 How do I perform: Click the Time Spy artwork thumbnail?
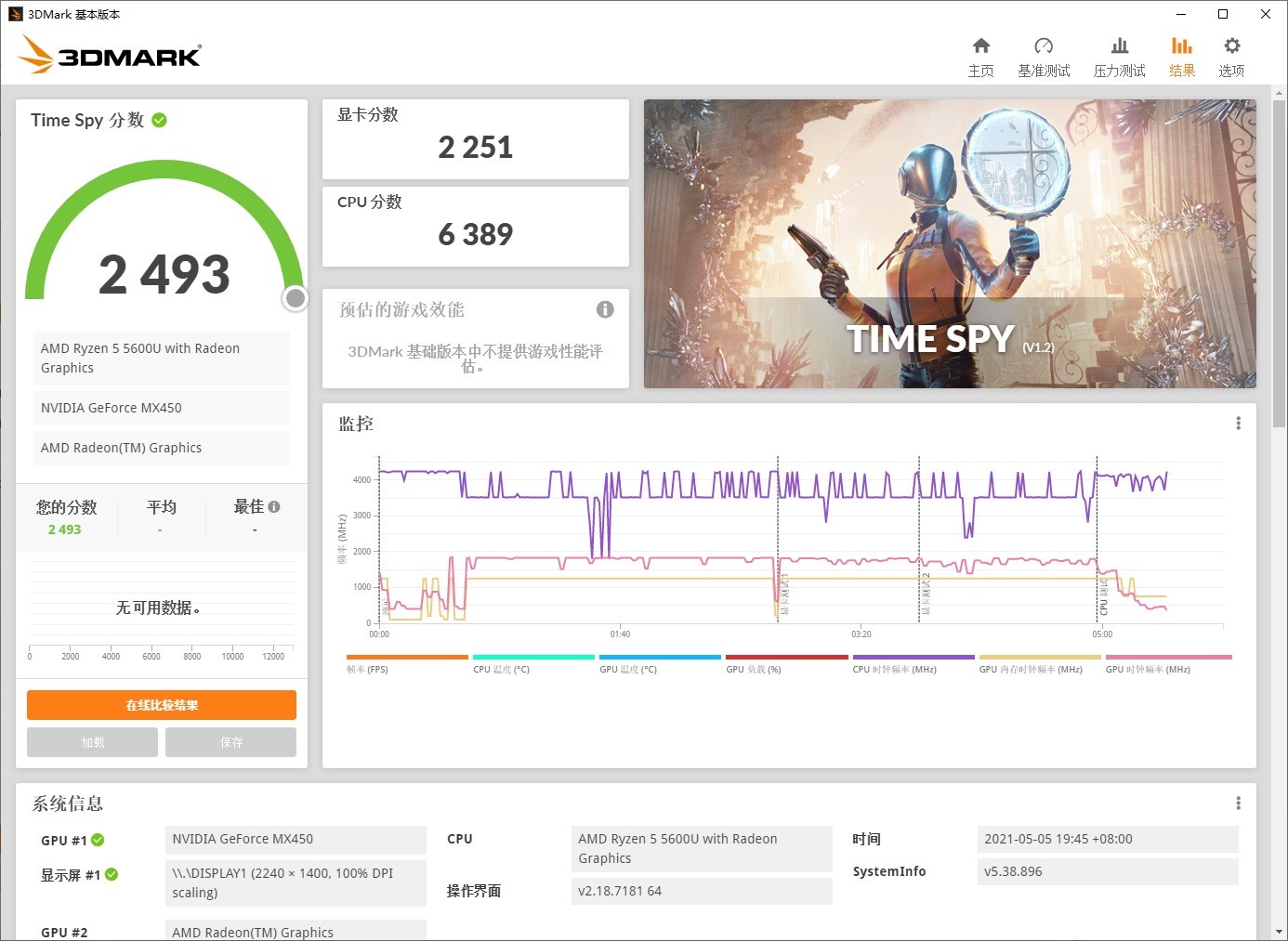(950, 243)
